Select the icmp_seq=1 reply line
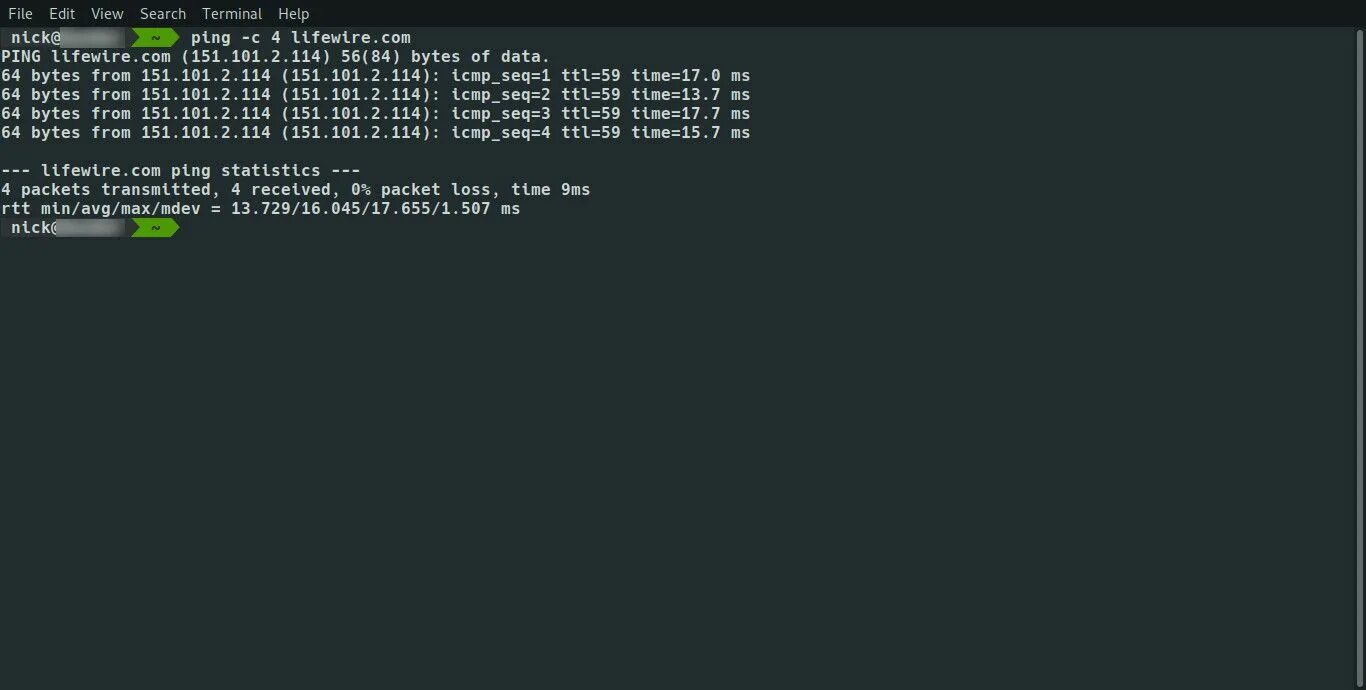This screenshot has height=690, width=1366. pyautogui.click(x=376, y=76)
